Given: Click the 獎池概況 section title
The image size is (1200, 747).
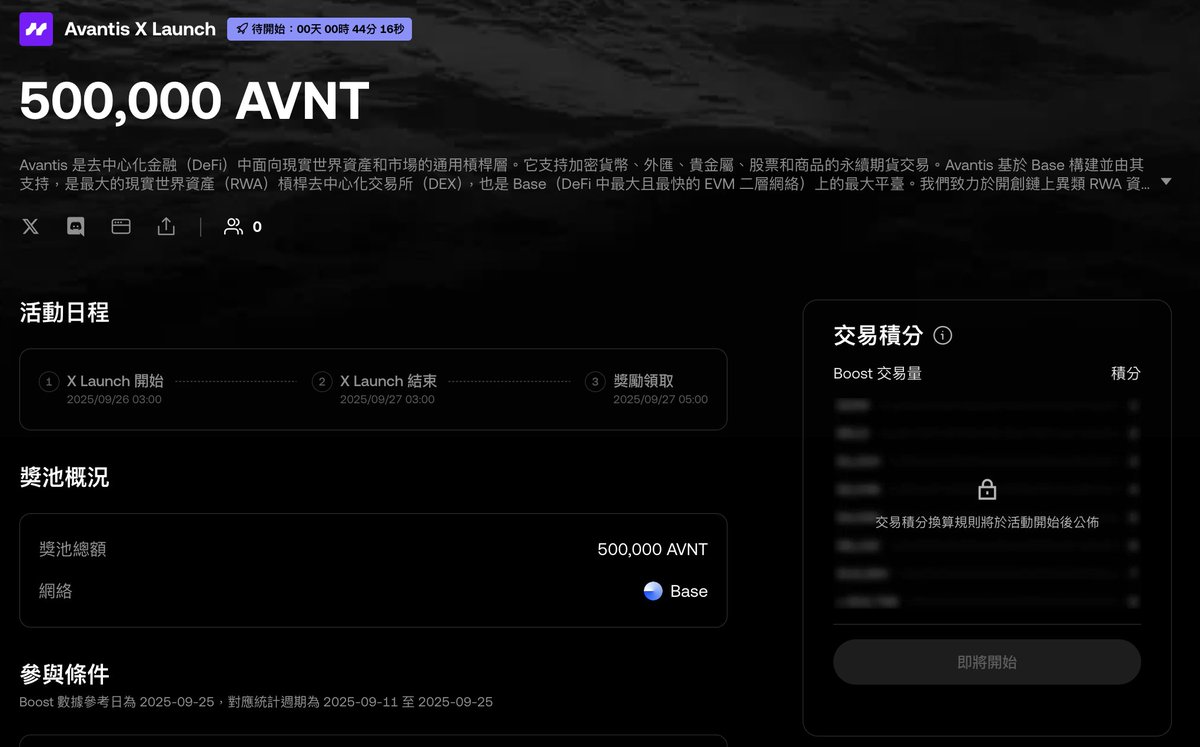Looking at the screenshot, I should click(x=64, y=478).
